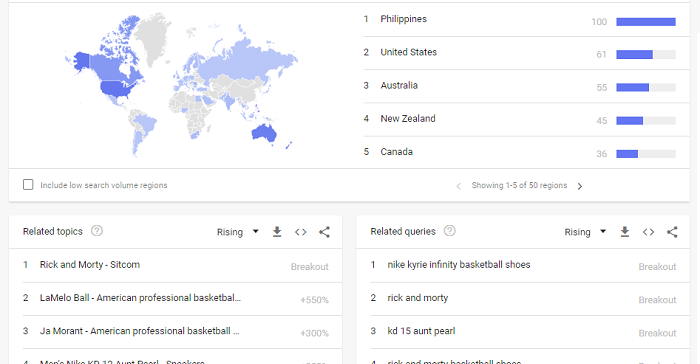This screenshot has height=364, width=700.
Task: Click the Rick and Morty - Sitcom topic
Action: [90, 265]
